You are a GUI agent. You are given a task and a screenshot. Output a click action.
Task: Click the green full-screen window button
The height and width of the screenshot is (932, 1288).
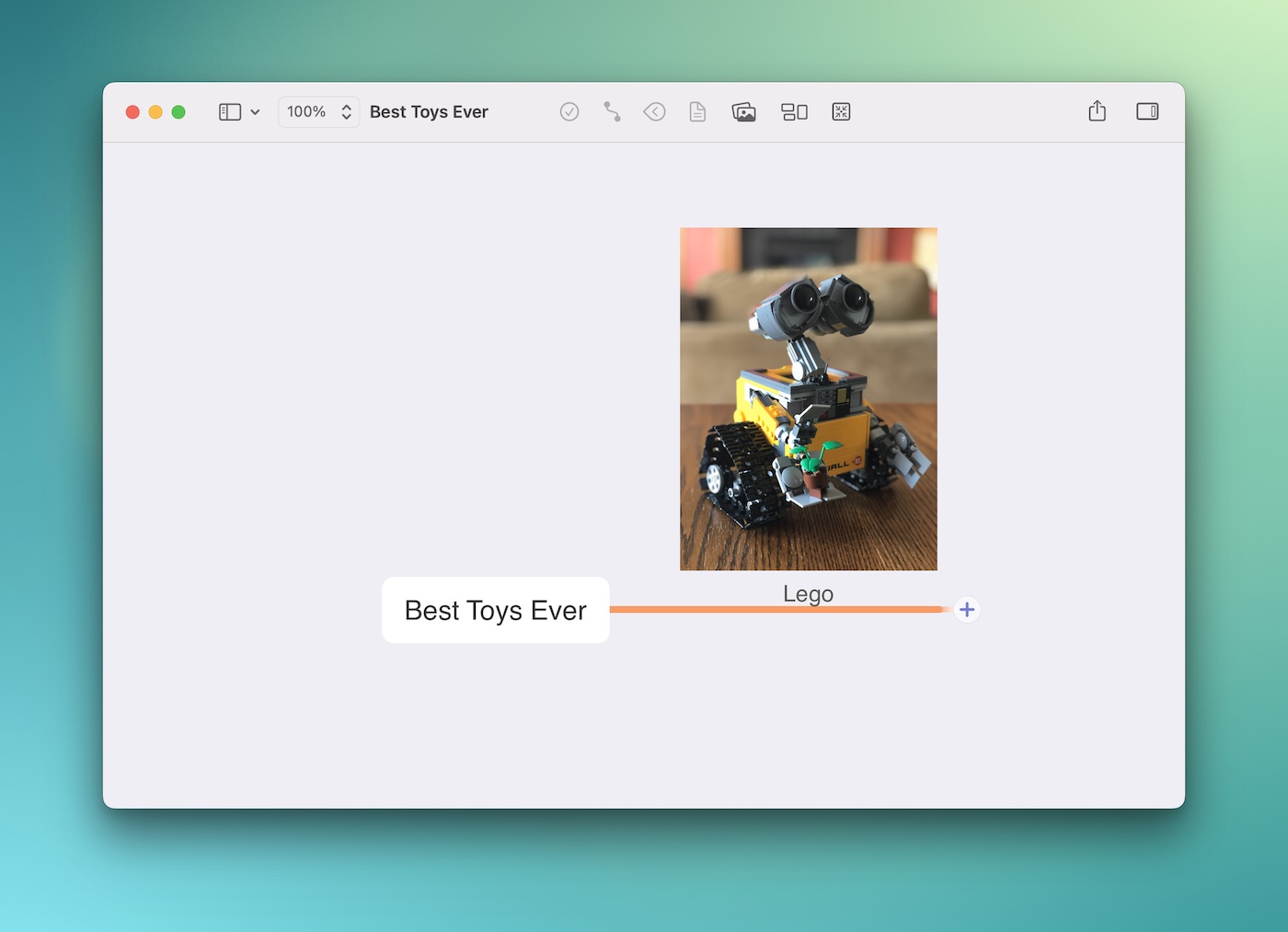click(178, 112)
